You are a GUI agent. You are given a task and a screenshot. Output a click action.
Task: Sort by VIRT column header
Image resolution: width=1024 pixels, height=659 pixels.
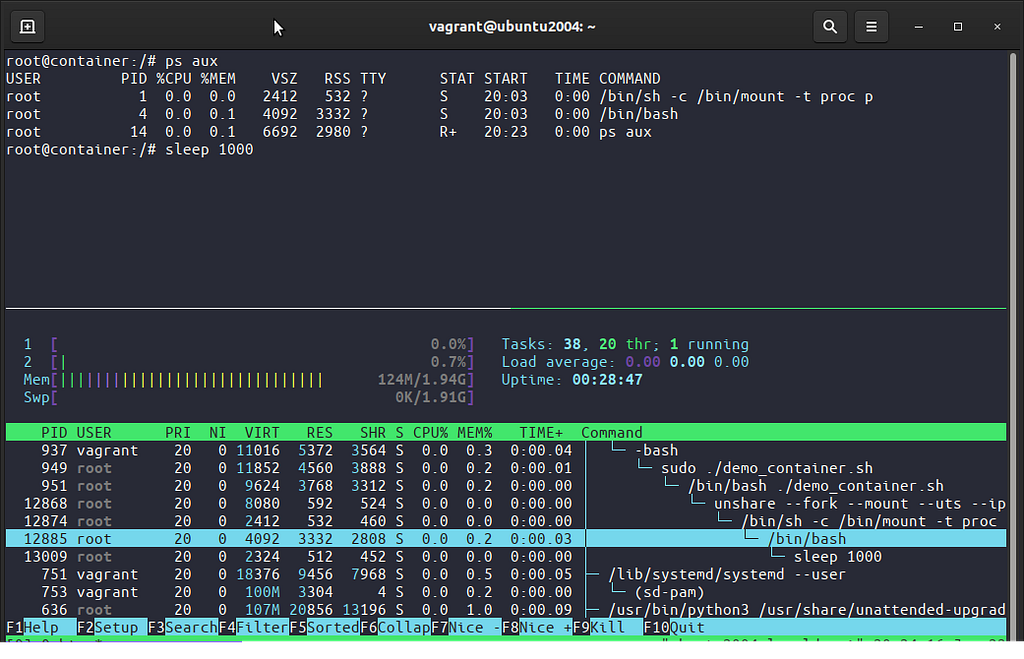pyautogui.click(x=262, y=432)
